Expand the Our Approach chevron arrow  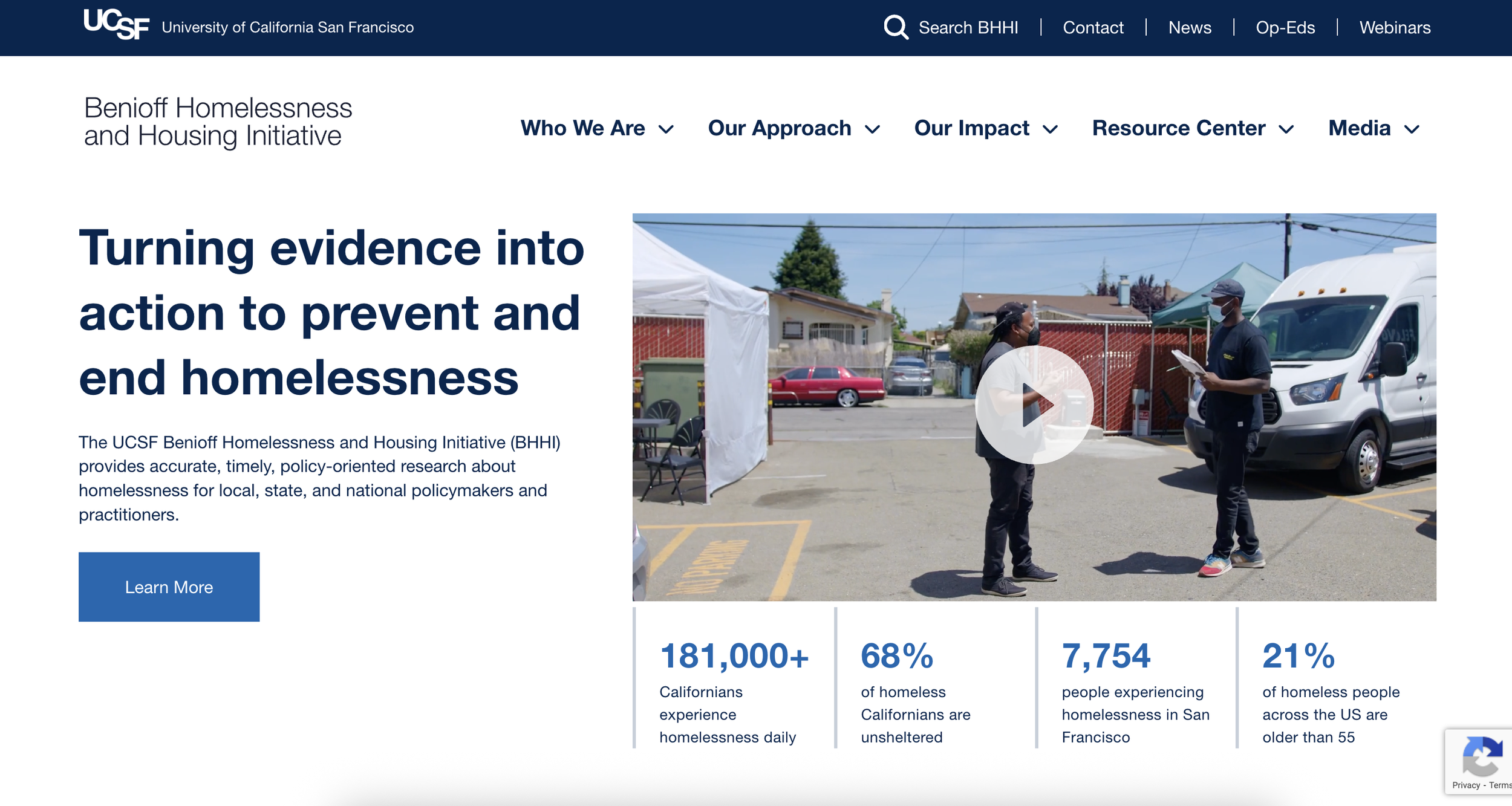tap(872, 129)
